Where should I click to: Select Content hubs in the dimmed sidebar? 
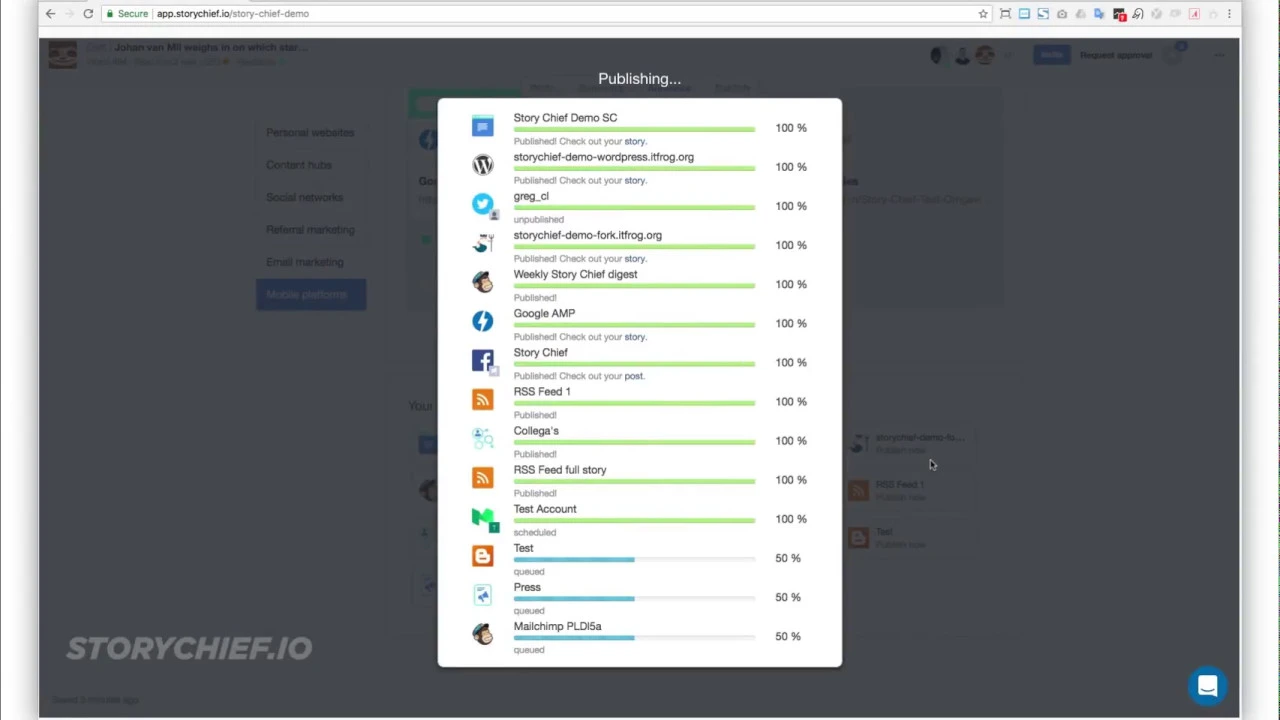click(x=299, y=165)
